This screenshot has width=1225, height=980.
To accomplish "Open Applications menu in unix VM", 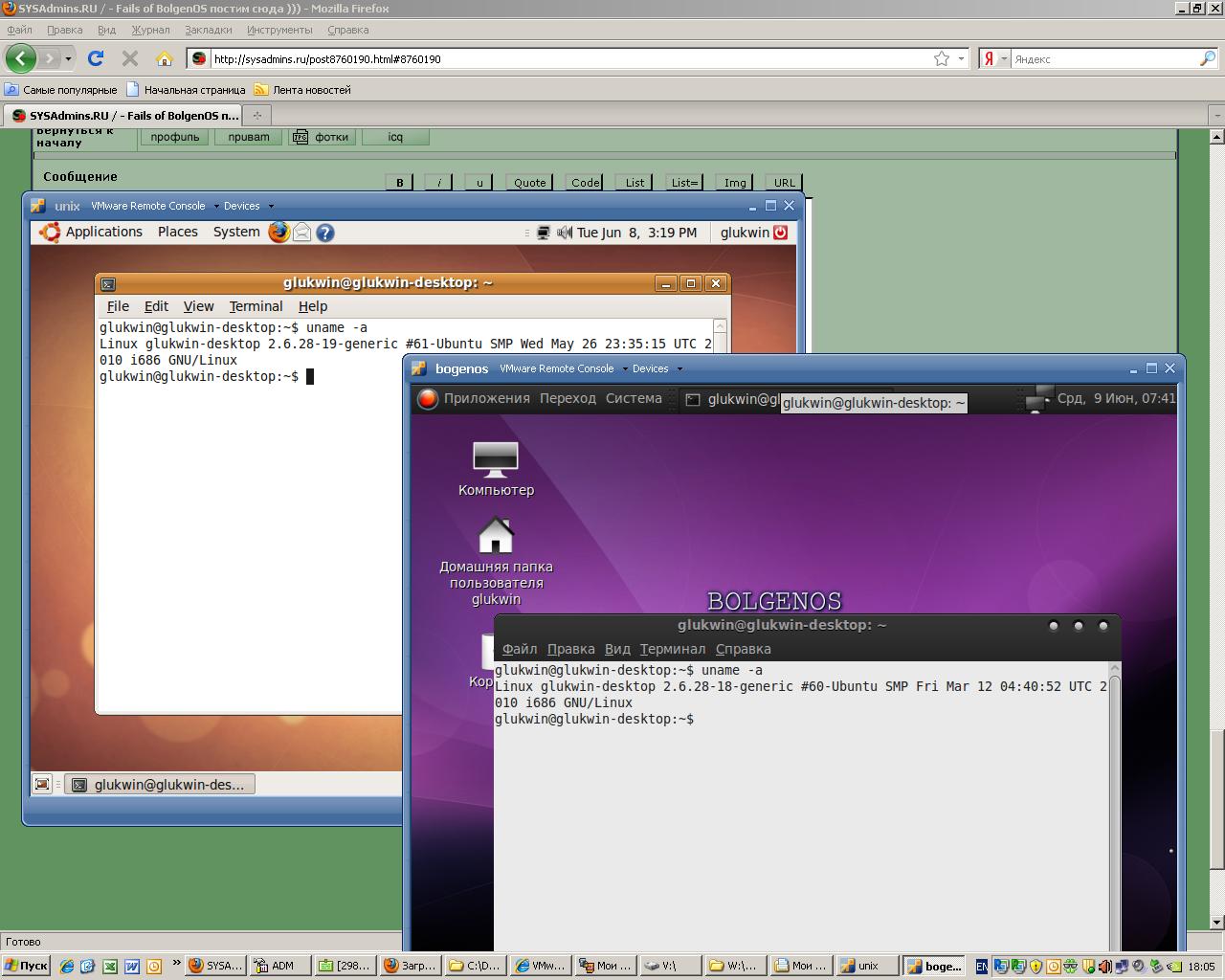I will 103,232.
